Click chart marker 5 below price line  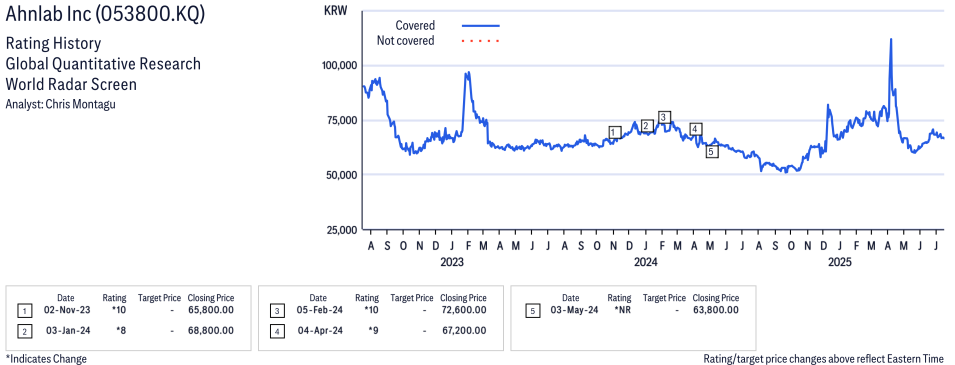coord(712,152)
